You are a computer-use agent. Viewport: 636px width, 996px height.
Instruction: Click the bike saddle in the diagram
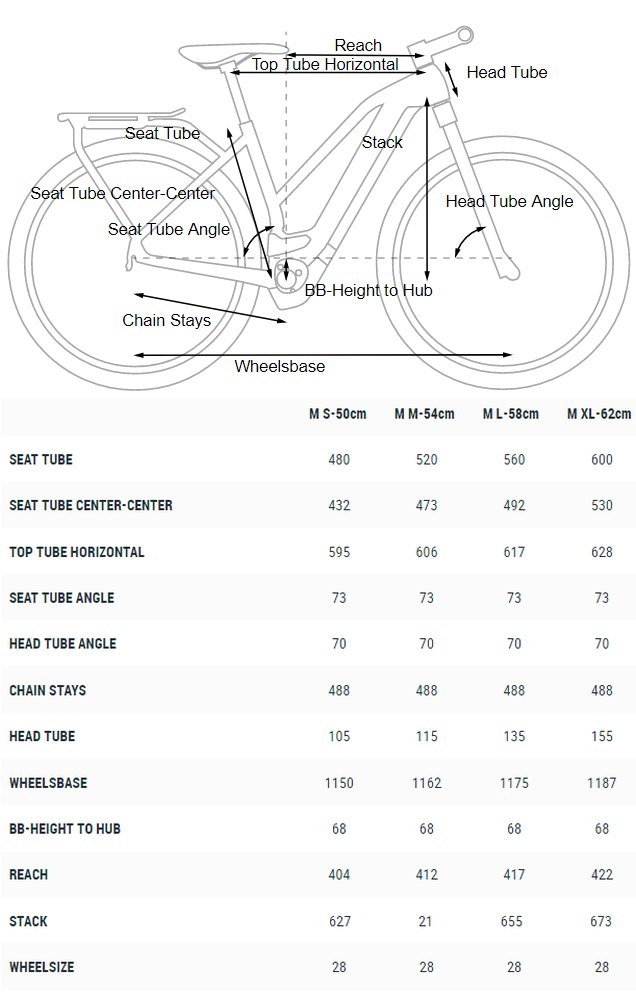point(233,53)
